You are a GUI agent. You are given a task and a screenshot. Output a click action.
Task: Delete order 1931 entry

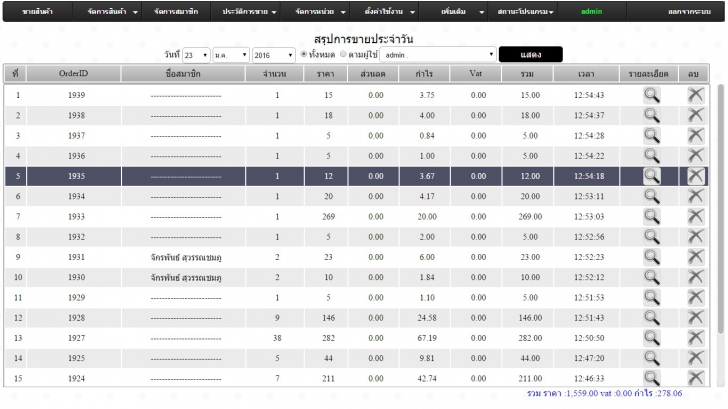[x=696, y=257]
